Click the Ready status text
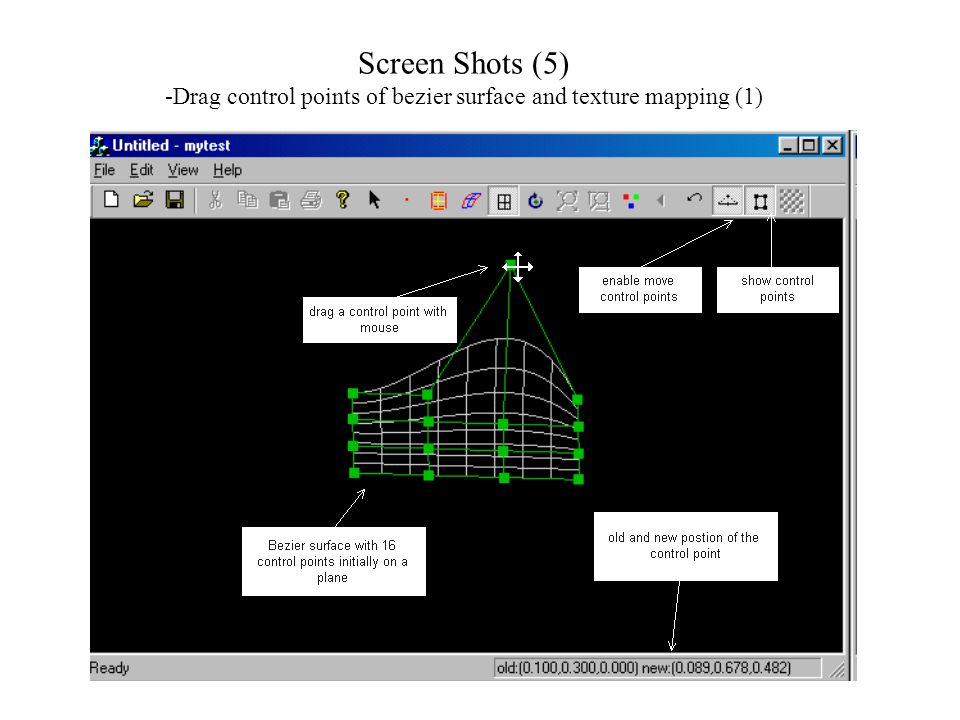The height and width of the screenshot is (720, 960). (x=110, y=668)
